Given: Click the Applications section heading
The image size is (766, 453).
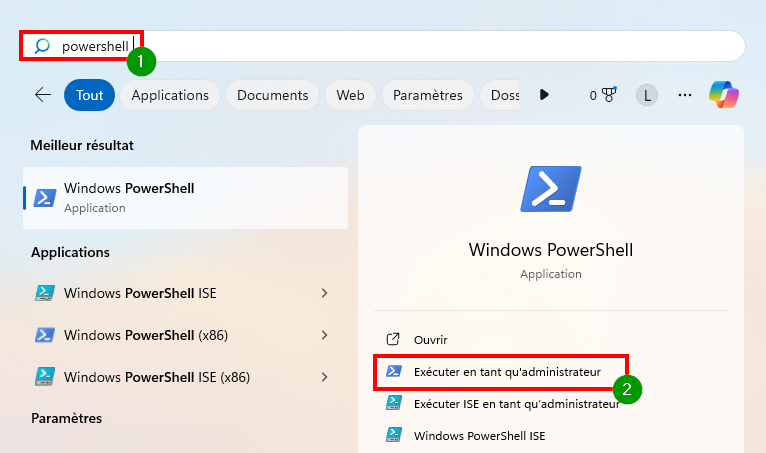Looking at the screenshot, I should tap(70, 252).
